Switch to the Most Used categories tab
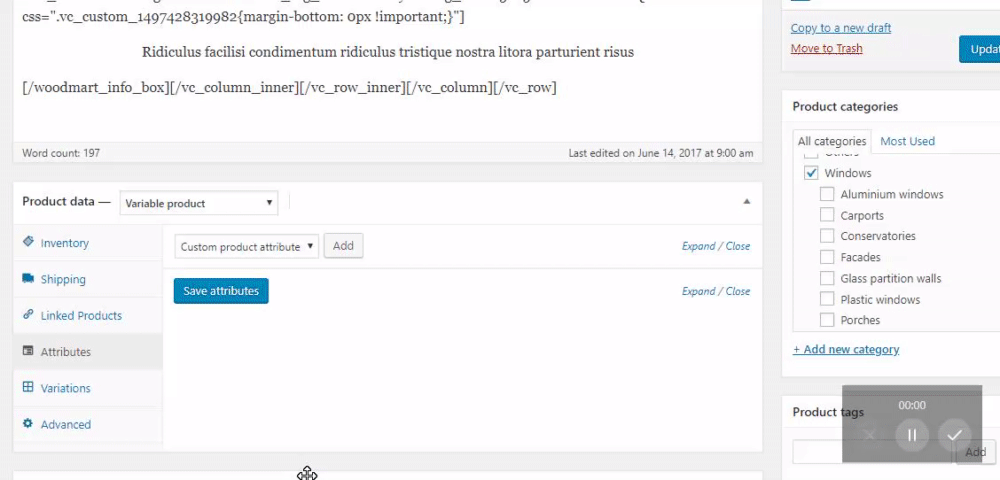Screen dimensions: 1000x480 point(907,141)
